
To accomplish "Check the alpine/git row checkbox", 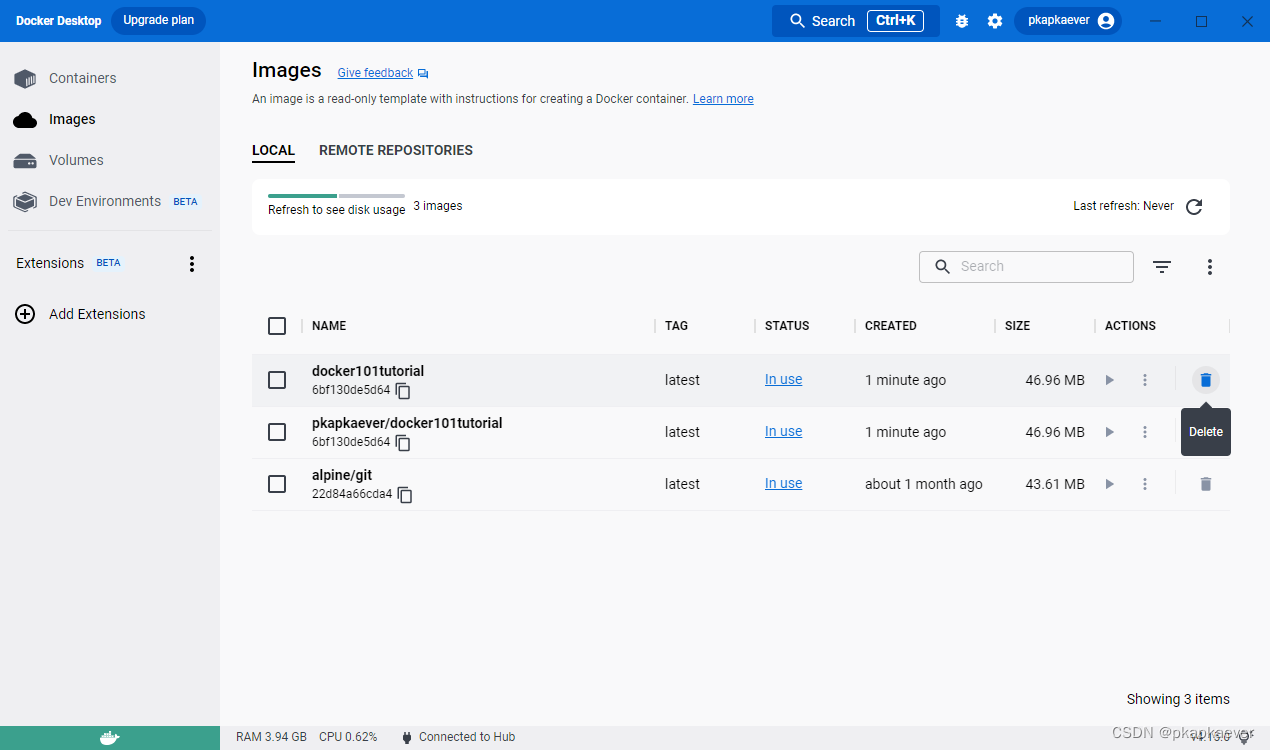I will pyautogui.click(x=277, y=484).
